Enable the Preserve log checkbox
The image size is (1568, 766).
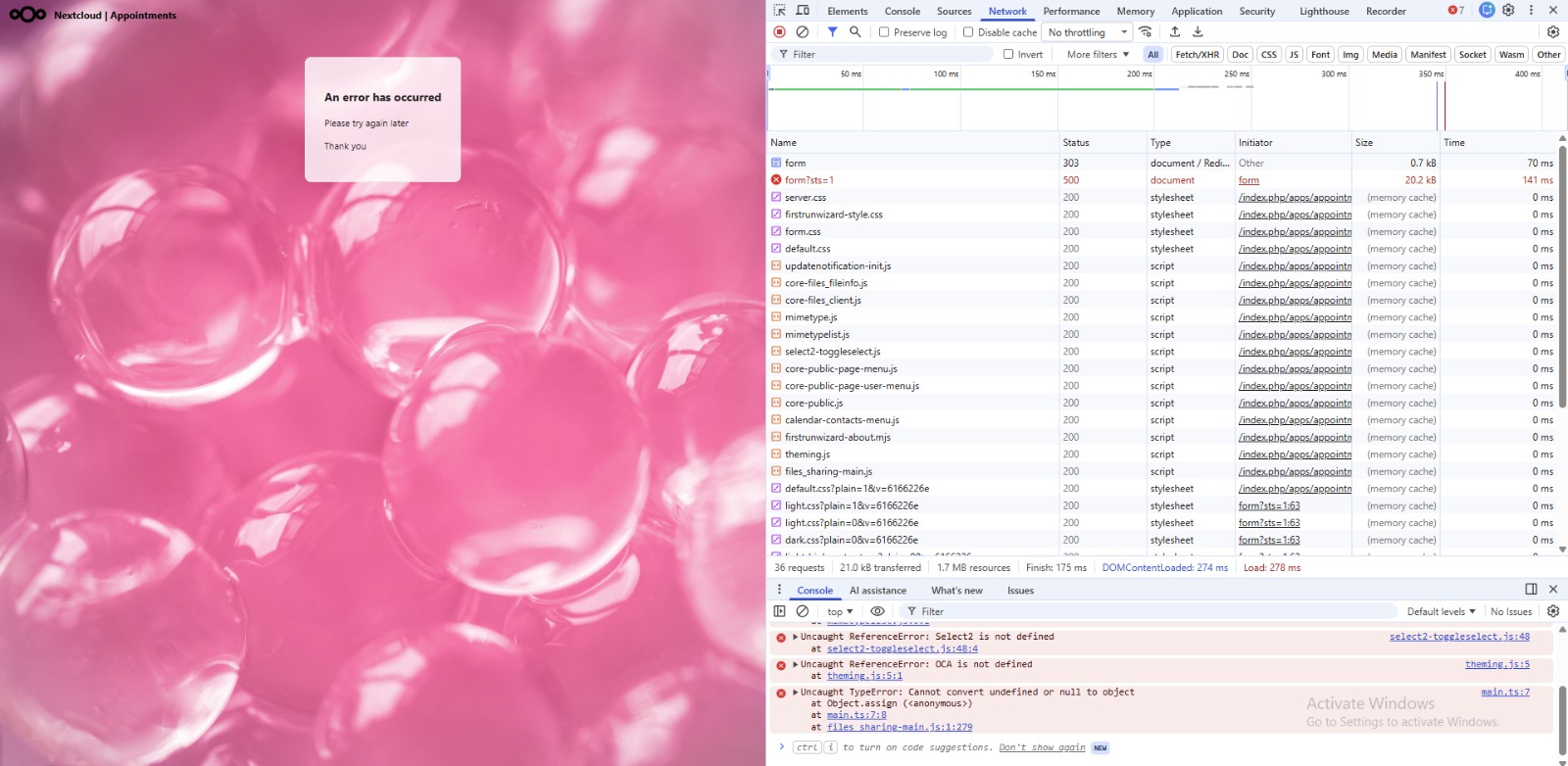click(x=884, y=32)
